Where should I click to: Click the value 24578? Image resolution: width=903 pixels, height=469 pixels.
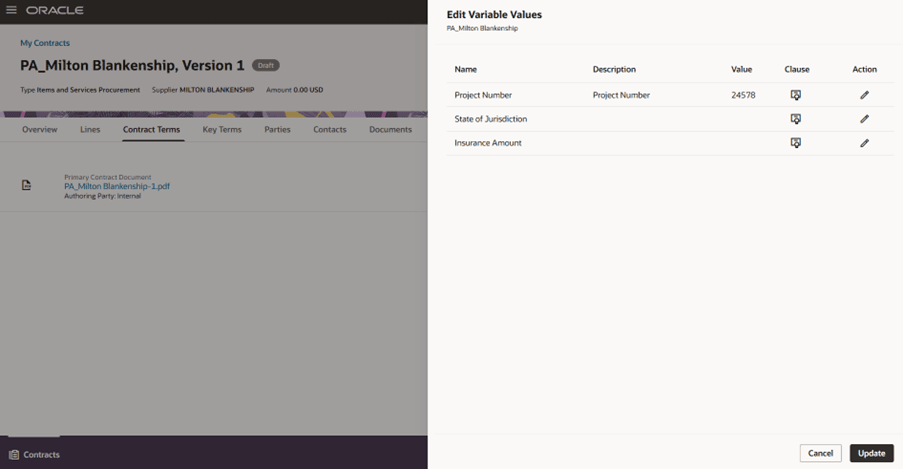(x=743, y=95)
